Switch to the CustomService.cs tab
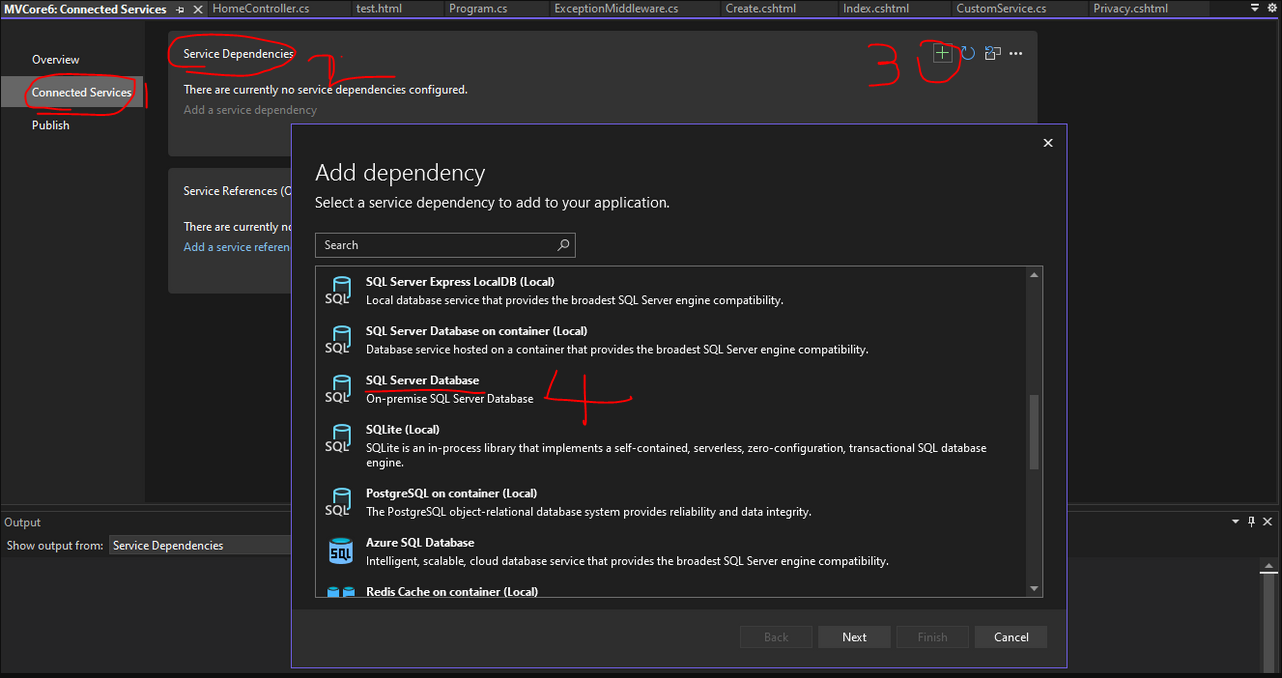Image resolution: width=1282 pixels, height=678 pixels. 1001,8
